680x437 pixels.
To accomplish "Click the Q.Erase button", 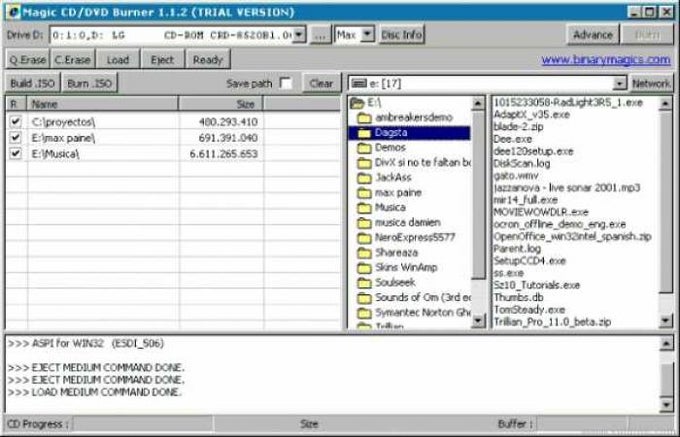I will click(28, 60).
